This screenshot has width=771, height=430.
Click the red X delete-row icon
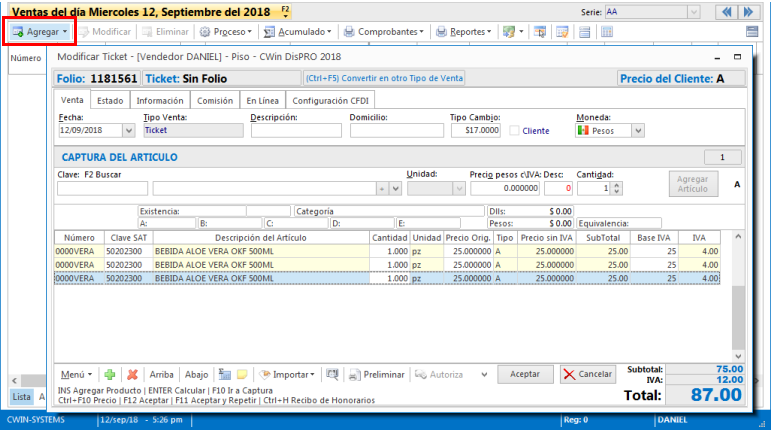(132, 374)
